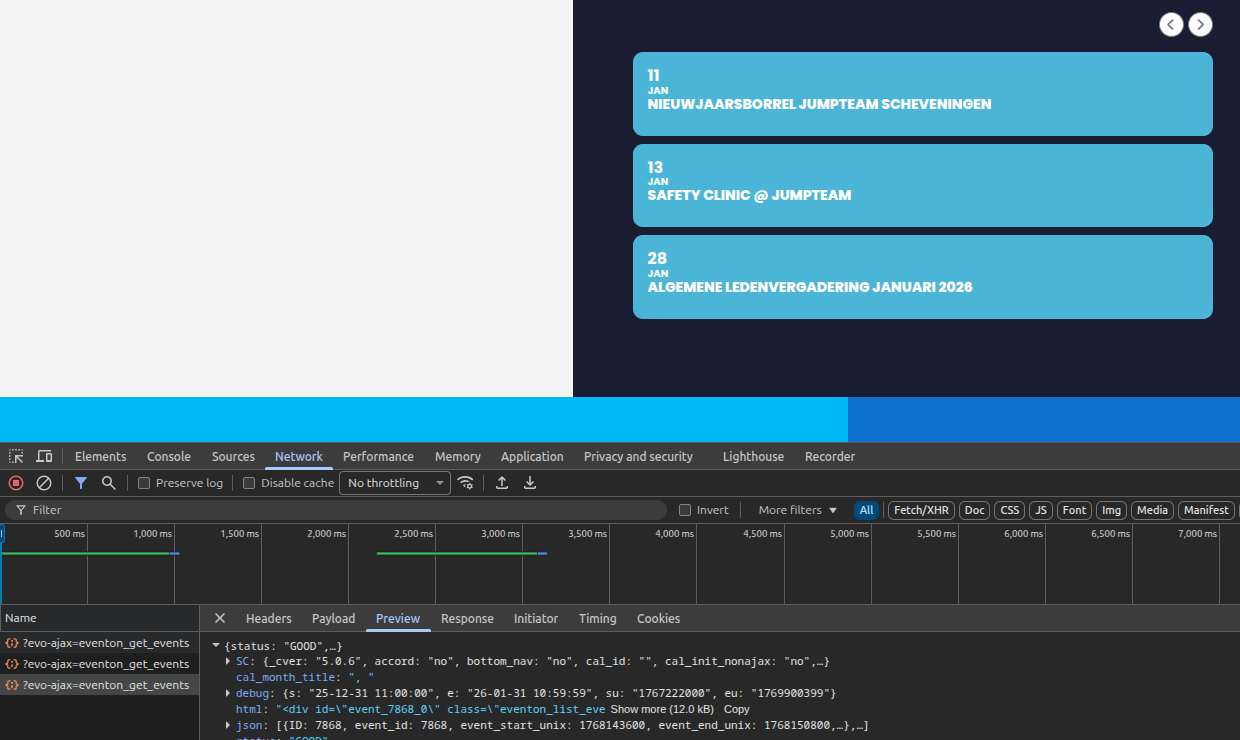Open network search magnifier
The image size is (1240, 740).
point(108,483)
